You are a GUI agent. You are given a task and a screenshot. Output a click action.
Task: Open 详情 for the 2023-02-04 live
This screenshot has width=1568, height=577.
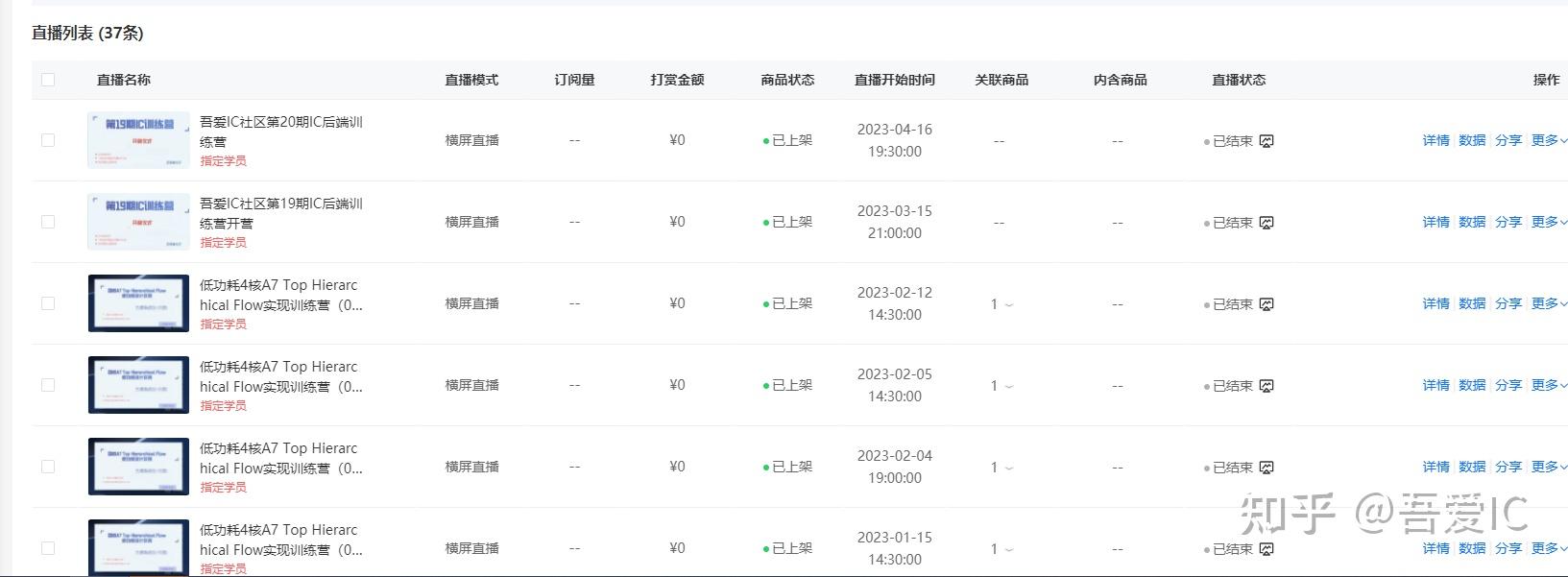(1435, 467)
